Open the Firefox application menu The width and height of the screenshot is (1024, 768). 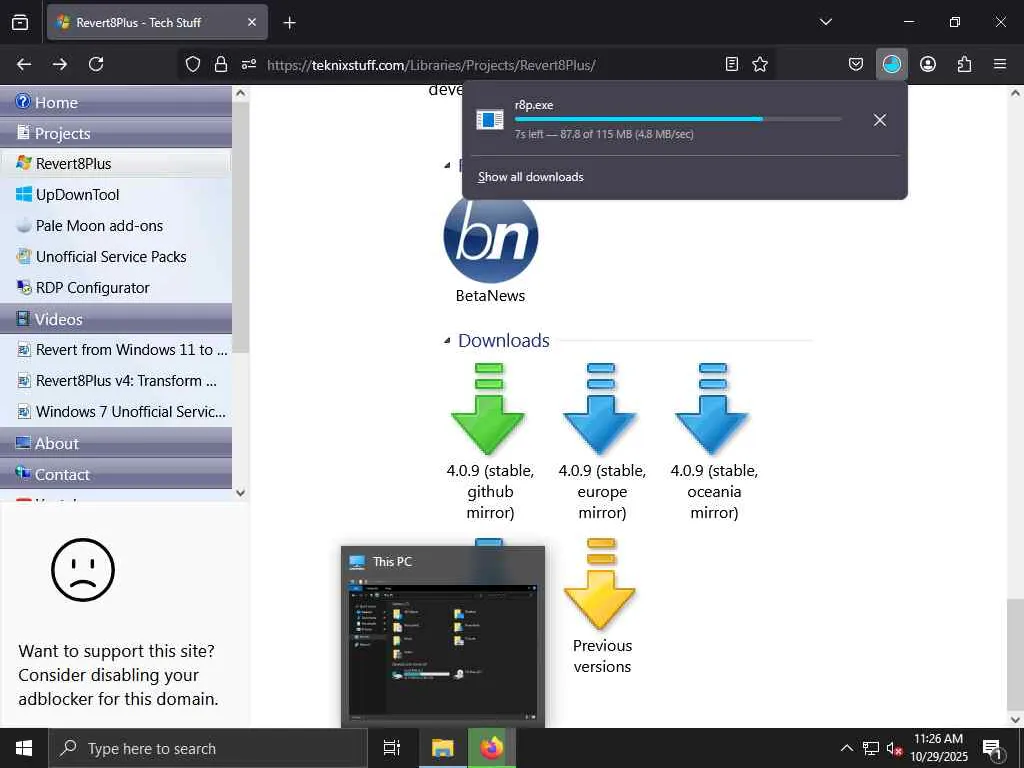(x=1000, y=64)
